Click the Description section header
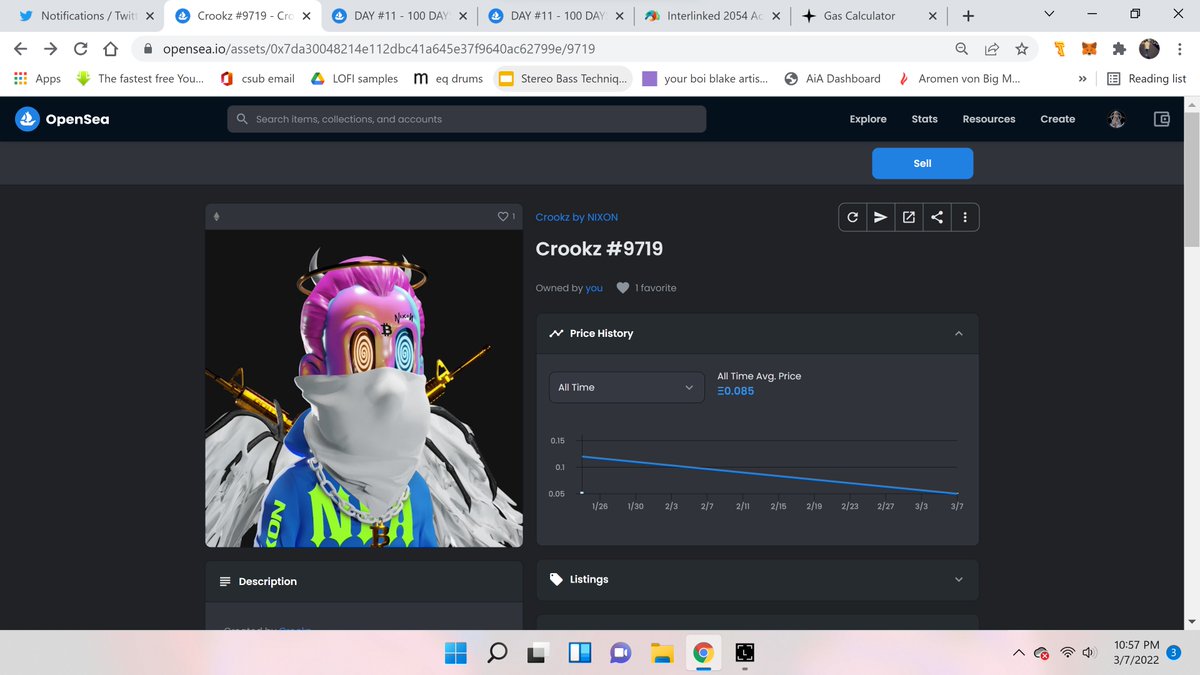Viewport: 1200px width, 675px height. pos(364,581)
